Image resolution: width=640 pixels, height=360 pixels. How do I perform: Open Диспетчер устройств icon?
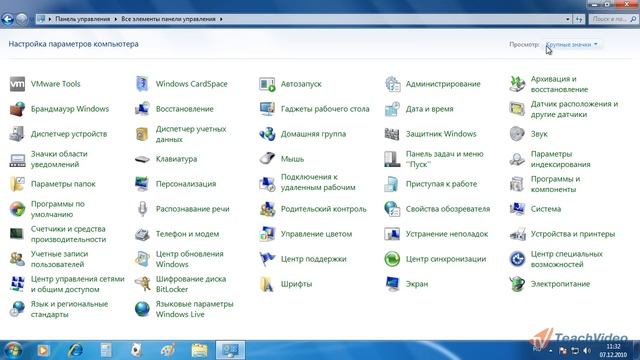click(x=17, y=134)
